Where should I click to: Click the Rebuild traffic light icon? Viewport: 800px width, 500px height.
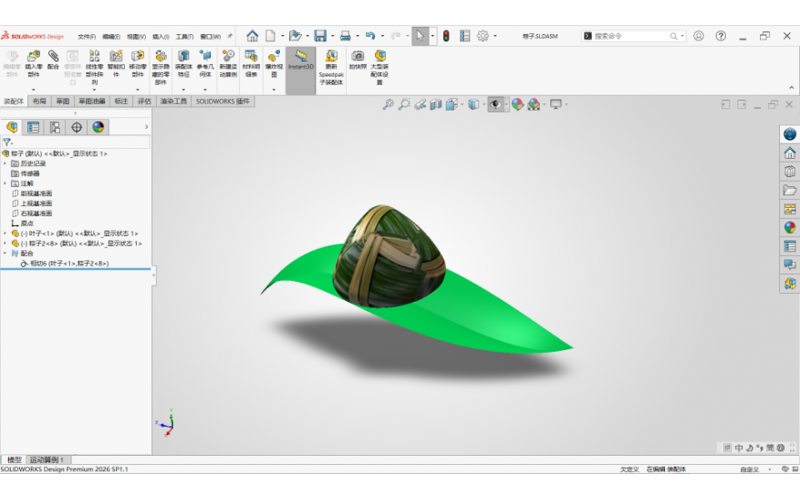tap(446, 36)
